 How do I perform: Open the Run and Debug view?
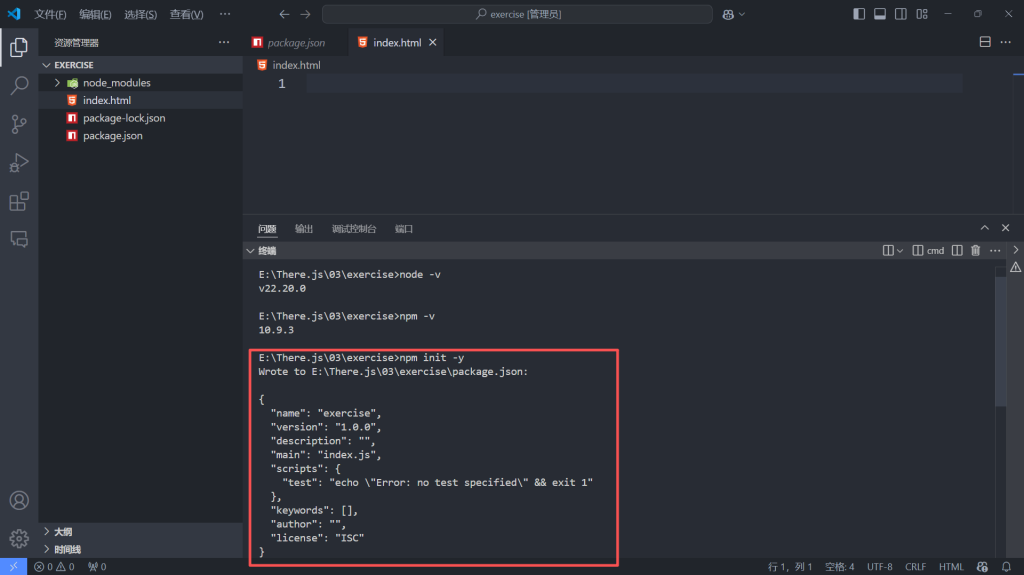click(x=19, y=163)
